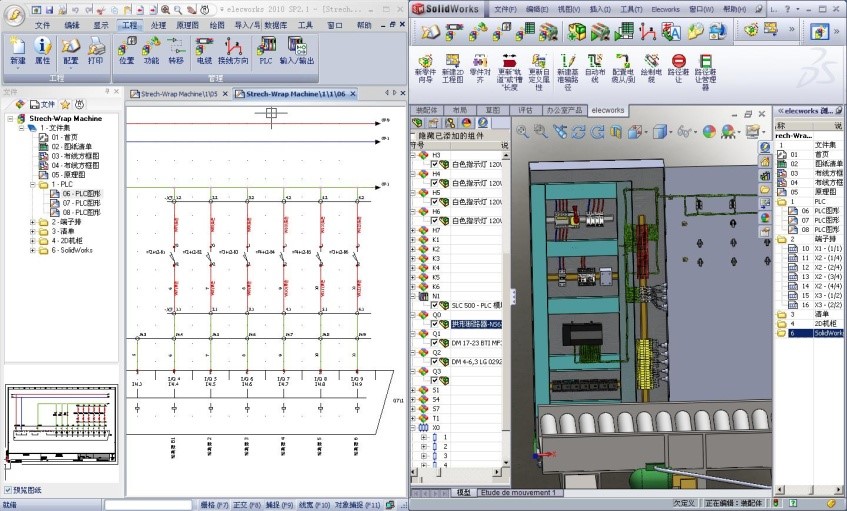Open 配置 (Configure) in elecworks ribbon
This screenshot has height=511, width=847.
71,51
